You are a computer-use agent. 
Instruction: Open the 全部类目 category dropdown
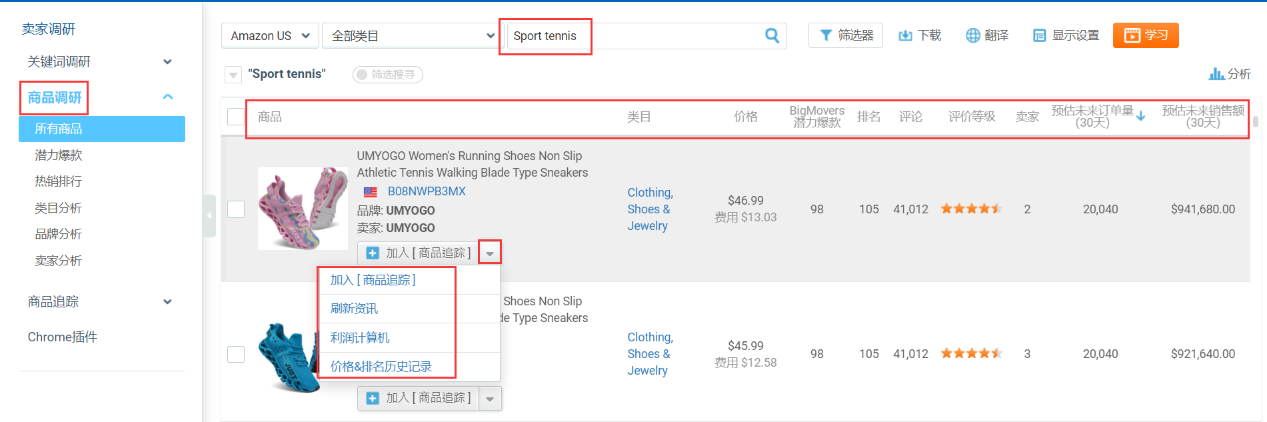click(410, 36)
